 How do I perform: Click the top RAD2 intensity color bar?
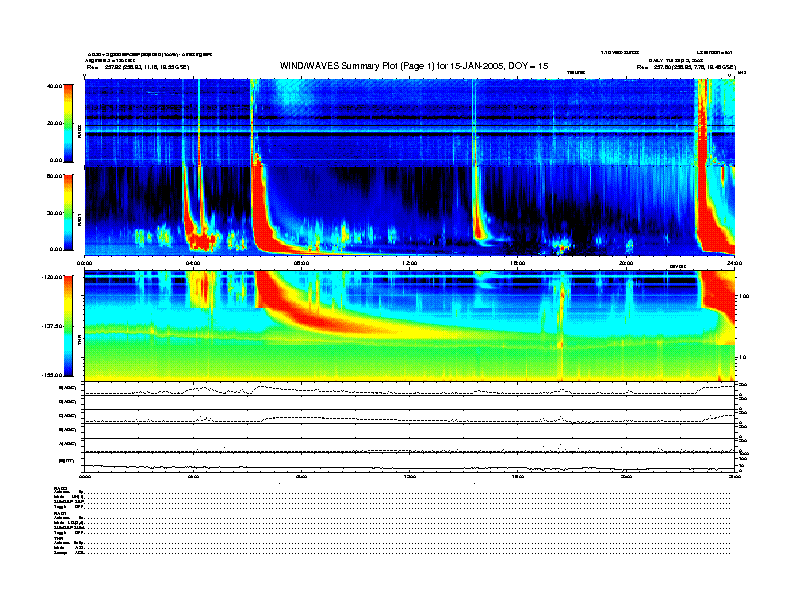click(x=68, y=123)
